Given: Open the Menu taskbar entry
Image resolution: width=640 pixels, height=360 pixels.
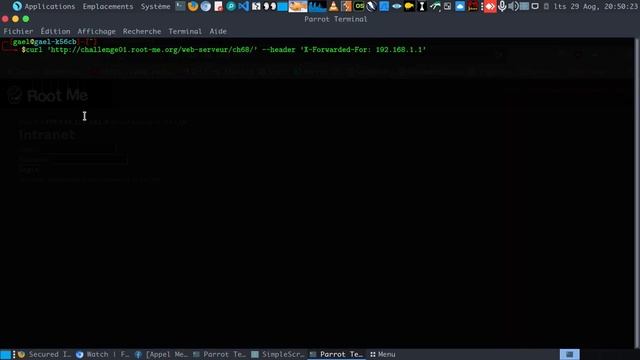Looking at the screenshot, I should click(x=382, y=354).
